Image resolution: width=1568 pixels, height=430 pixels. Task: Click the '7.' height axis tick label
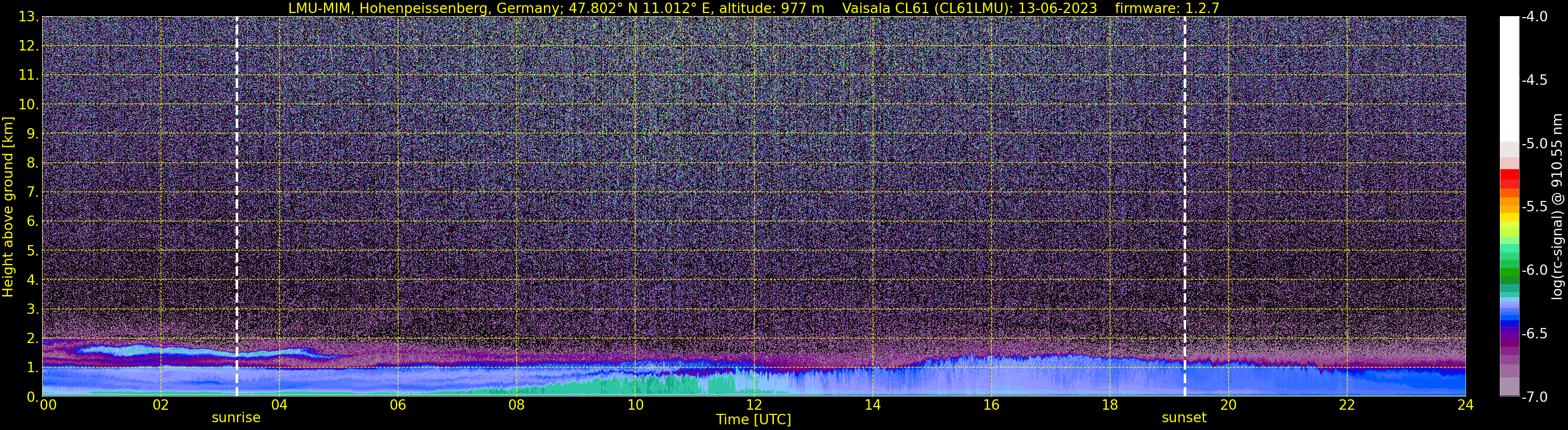[33, 192]
